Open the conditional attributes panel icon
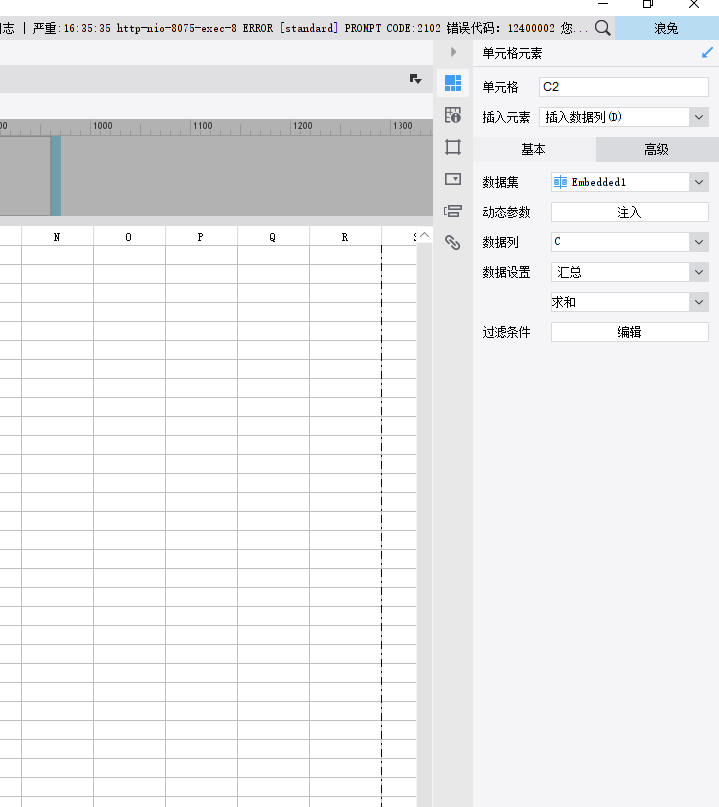This screenshot has width=719, height=807. coord(453,211)
